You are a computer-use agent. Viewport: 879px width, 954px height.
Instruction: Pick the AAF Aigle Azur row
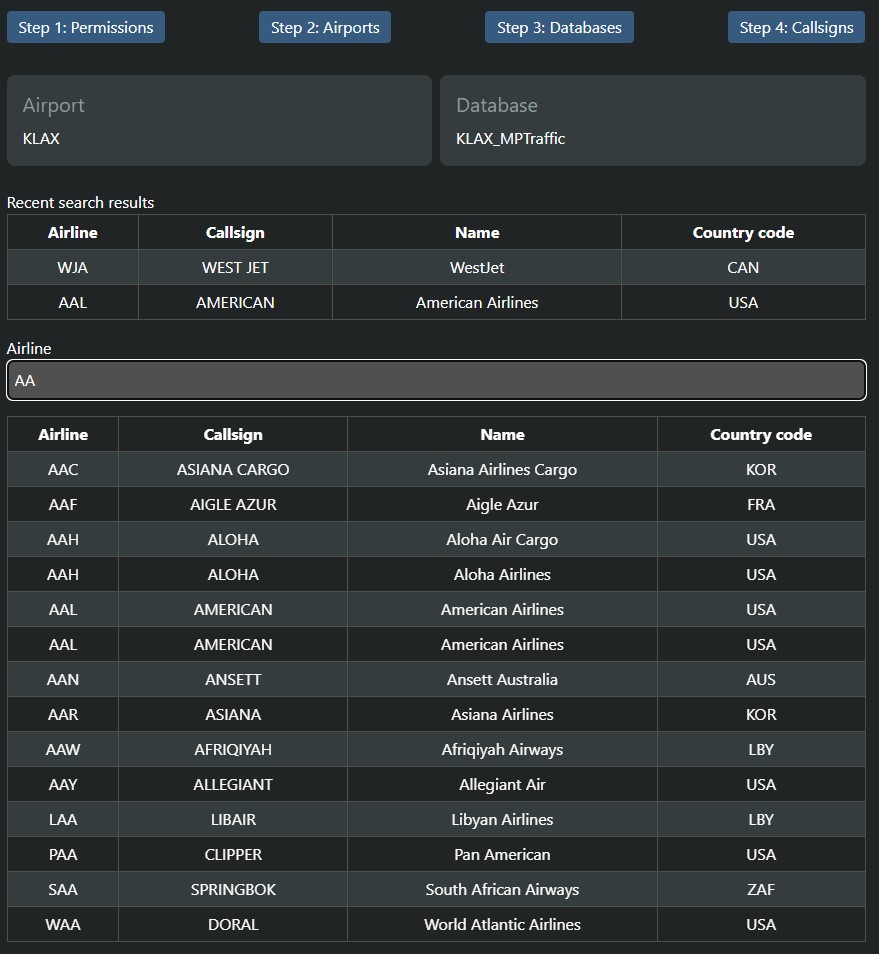tap(436, 504)
